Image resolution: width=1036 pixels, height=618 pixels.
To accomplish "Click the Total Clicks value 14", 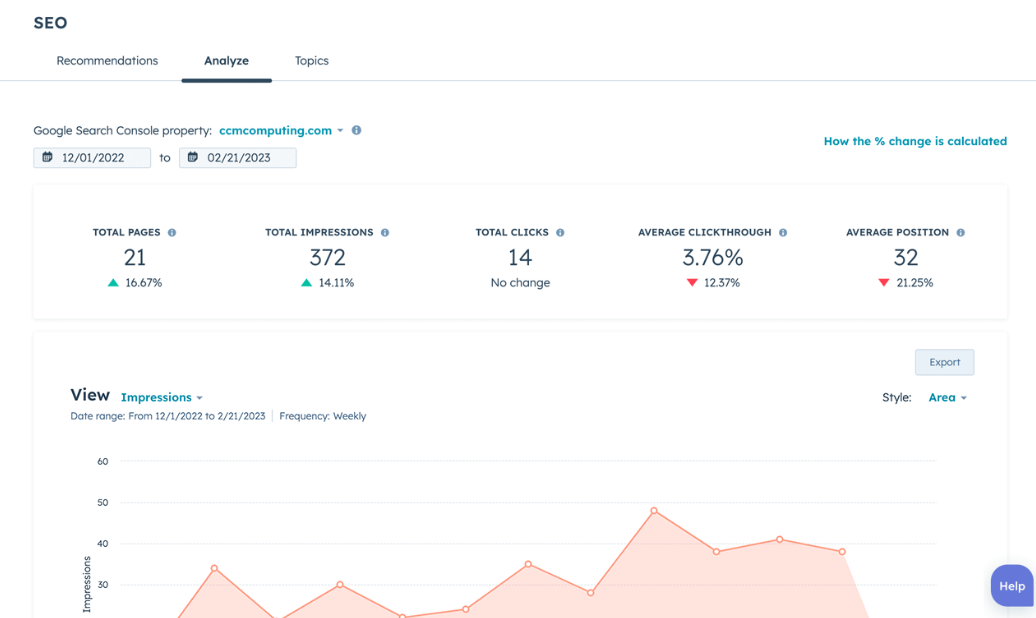I will pyautogui.click(x=520, y=257).
